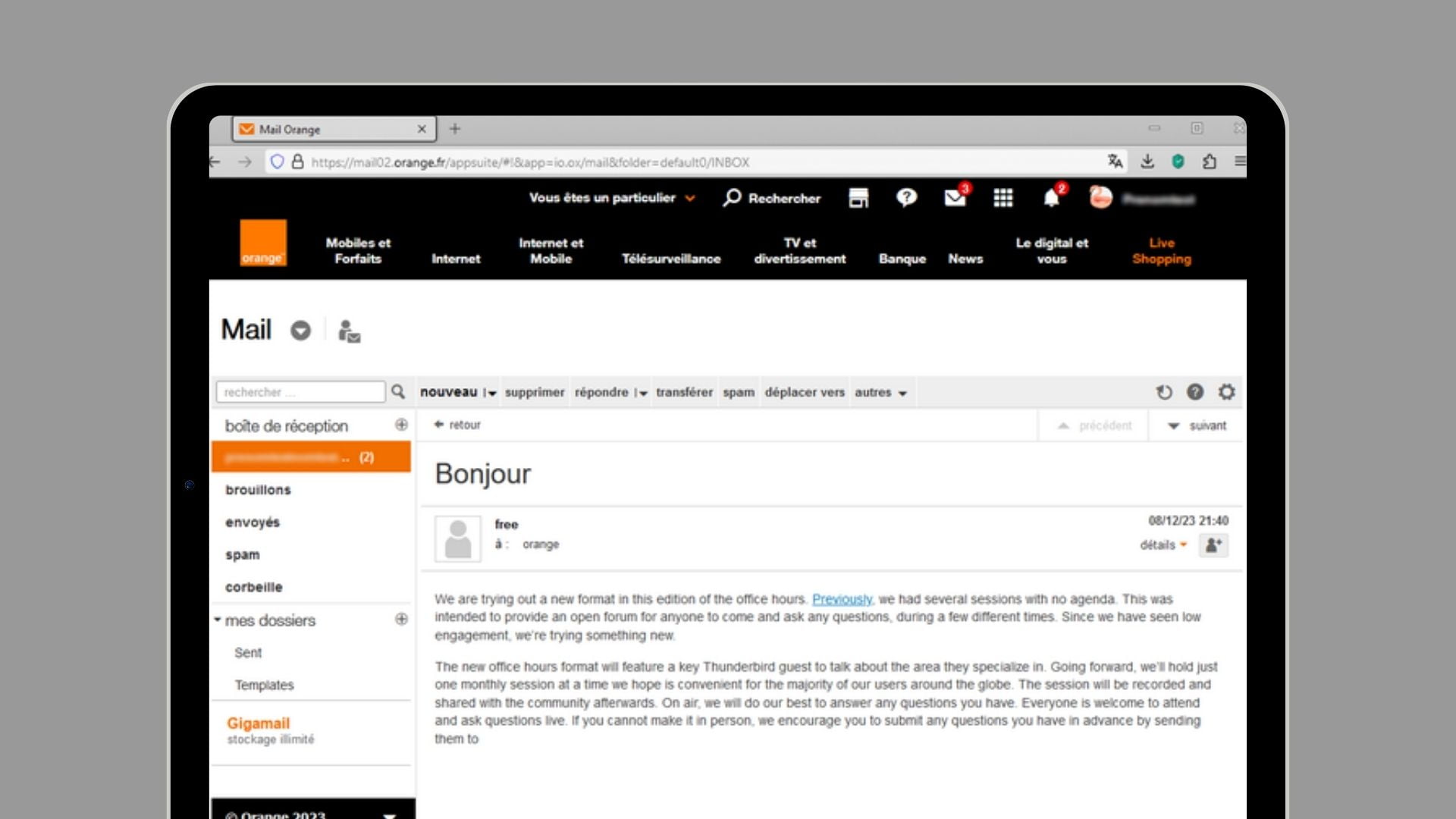Click the browser forward arrow
The height and width of the screenshot is (819, 1456).
[244, 162]
